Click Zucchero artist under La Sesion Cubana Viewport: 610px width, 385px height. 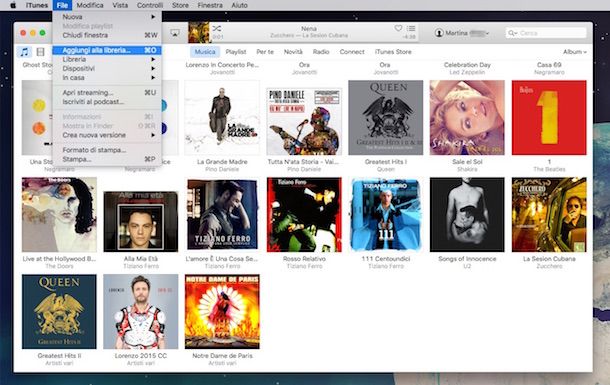point(549,266)
